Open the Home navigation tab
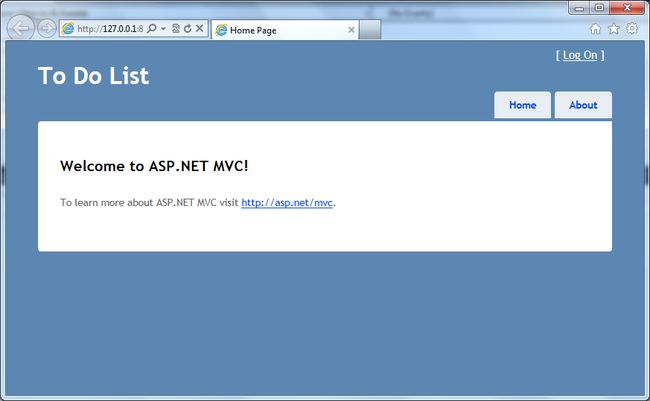The image size is (650, 401). pyautogui.click(x=522, y=105)
